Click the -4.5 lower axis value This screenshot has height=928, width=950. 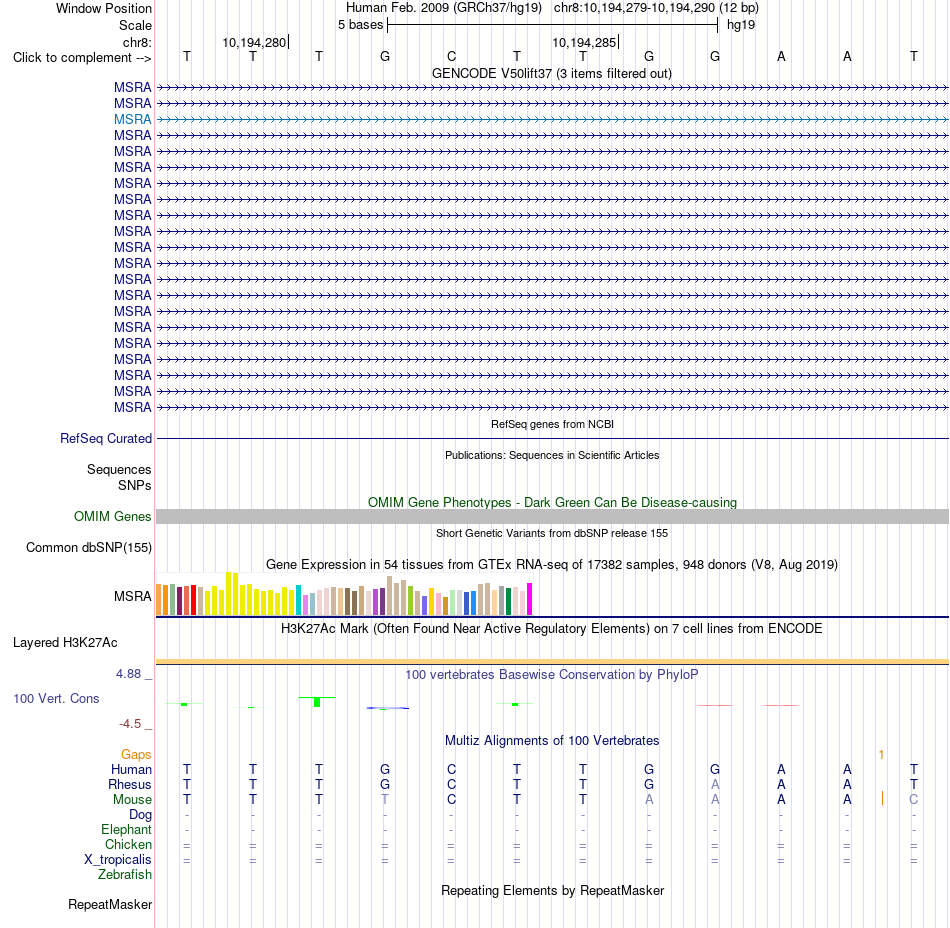[130, 724]
